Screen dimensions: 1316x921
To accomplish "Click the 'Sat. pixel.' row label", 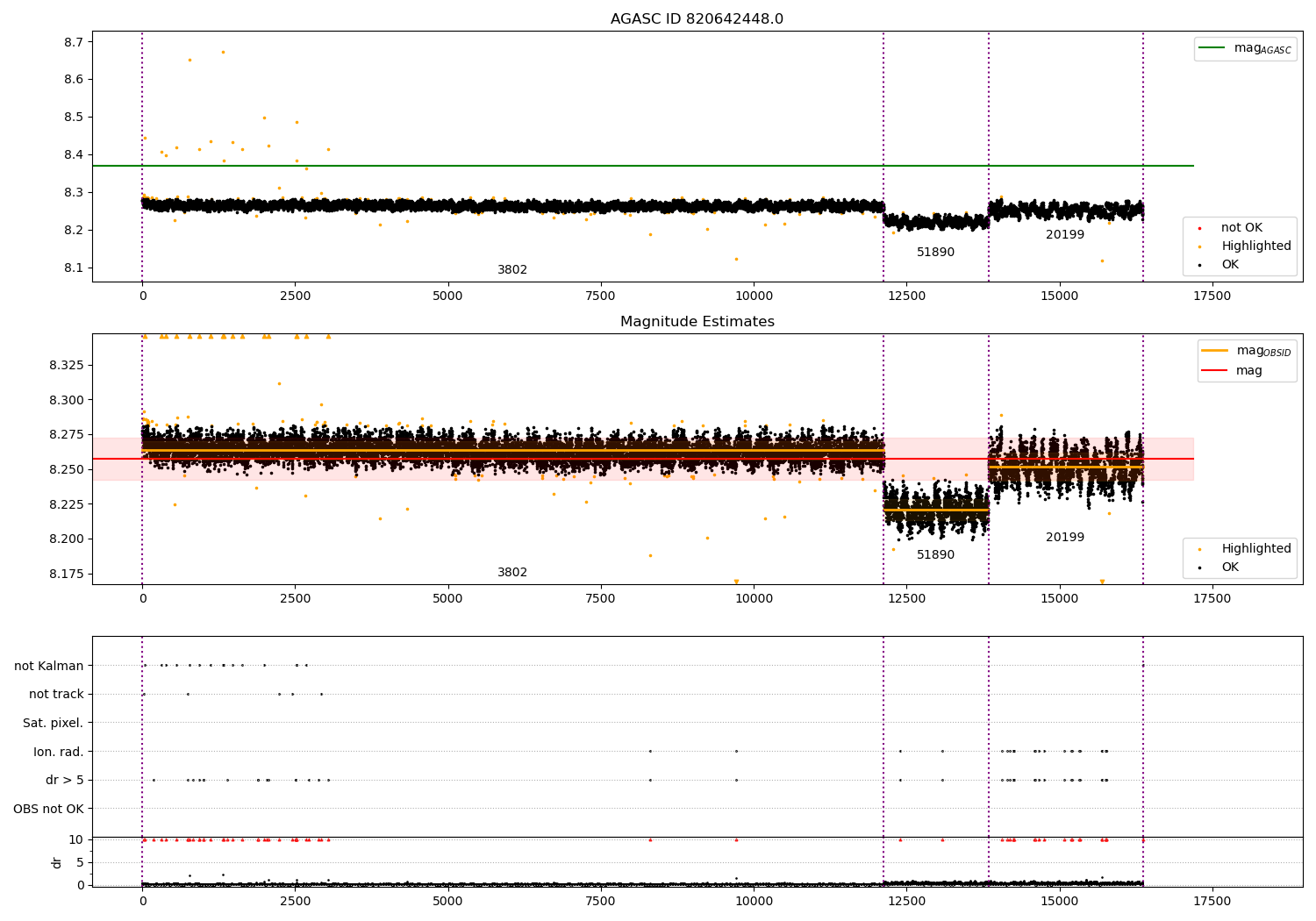I will pos(54,723).
